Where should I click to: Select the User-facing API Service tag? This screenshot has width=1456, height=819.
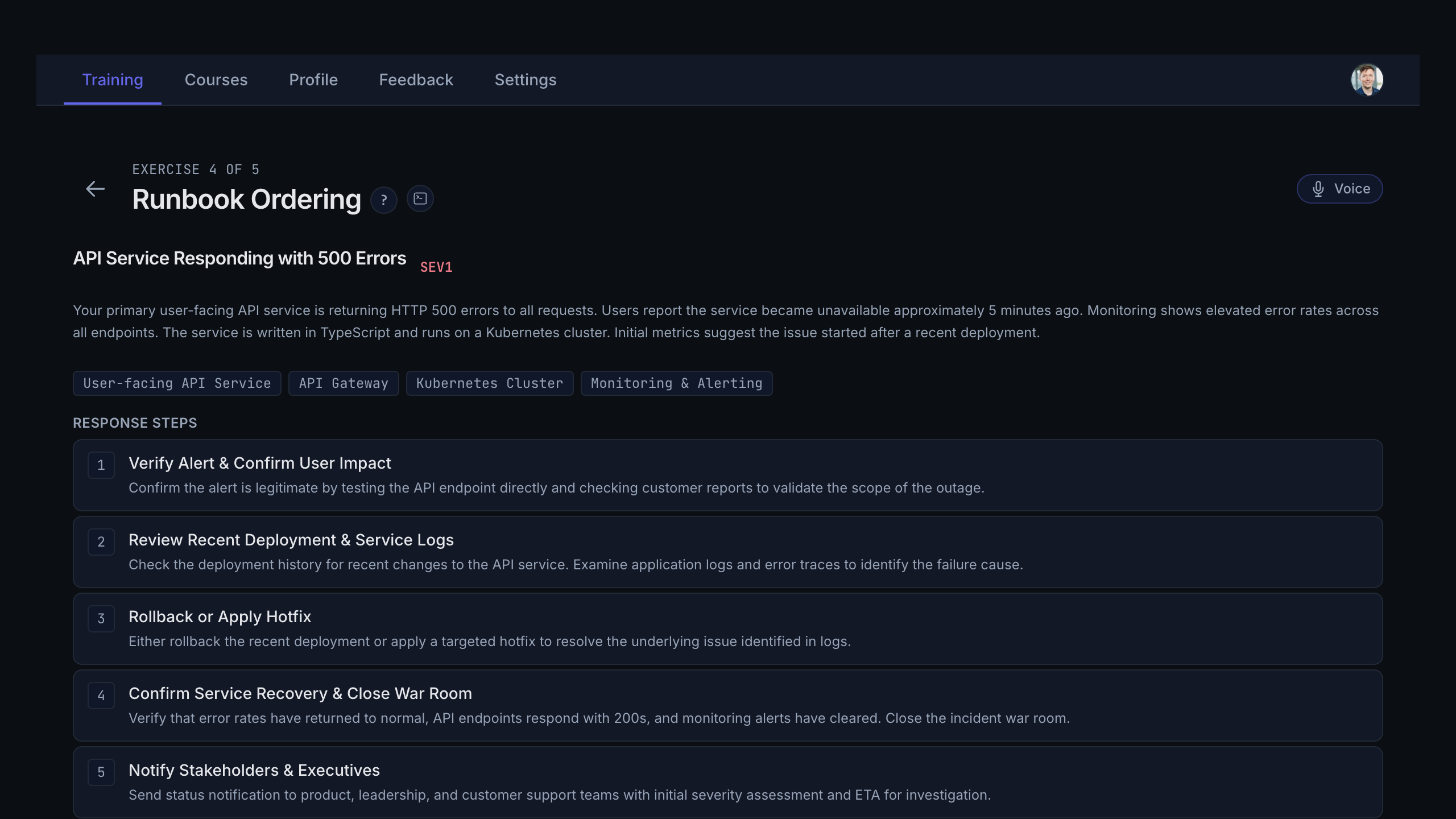(x=177, y=383)
